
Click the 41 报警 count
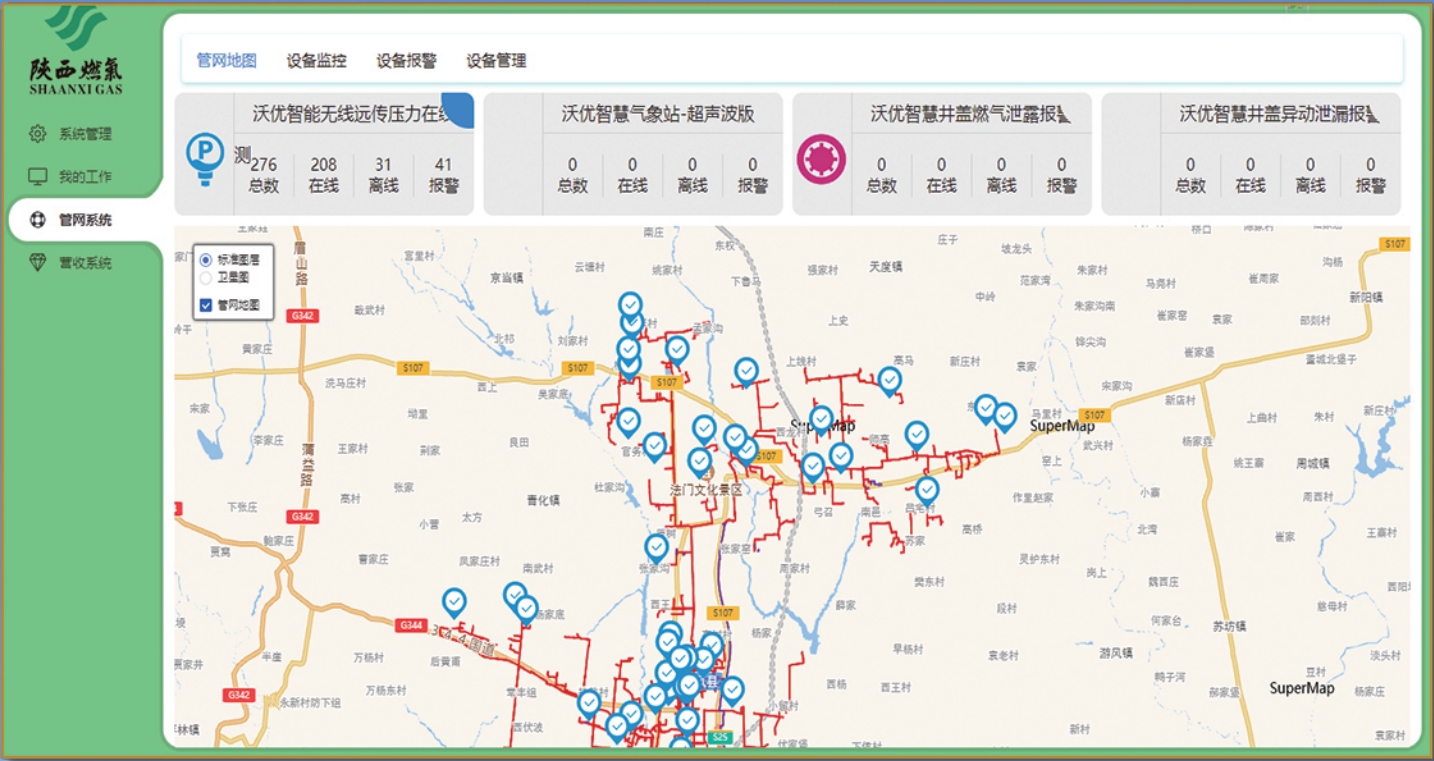tap(444, 175)
